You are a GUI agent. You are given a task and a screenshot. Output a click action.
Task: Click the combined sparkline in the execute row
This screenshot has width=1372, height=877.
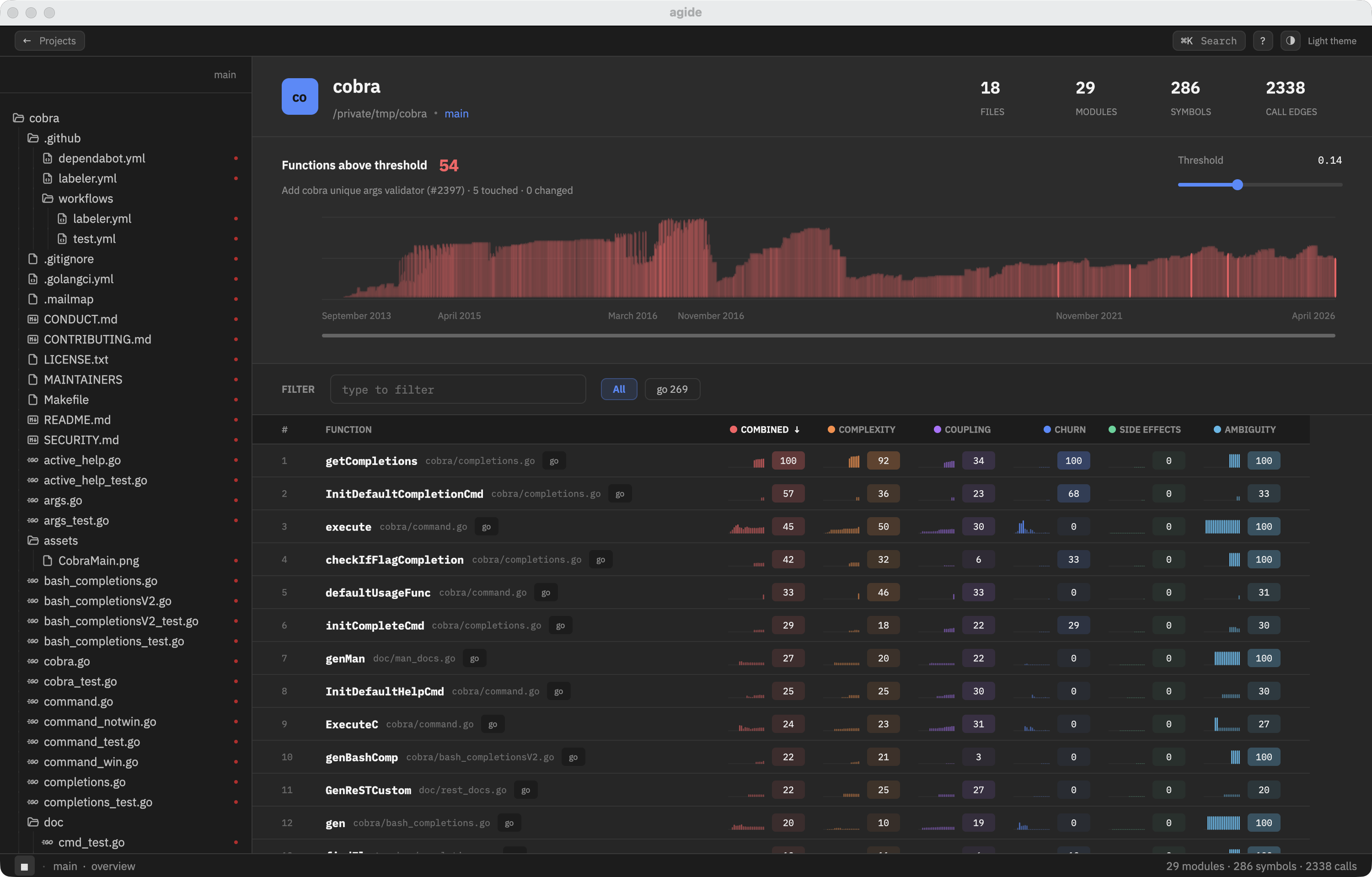point(747,528)
